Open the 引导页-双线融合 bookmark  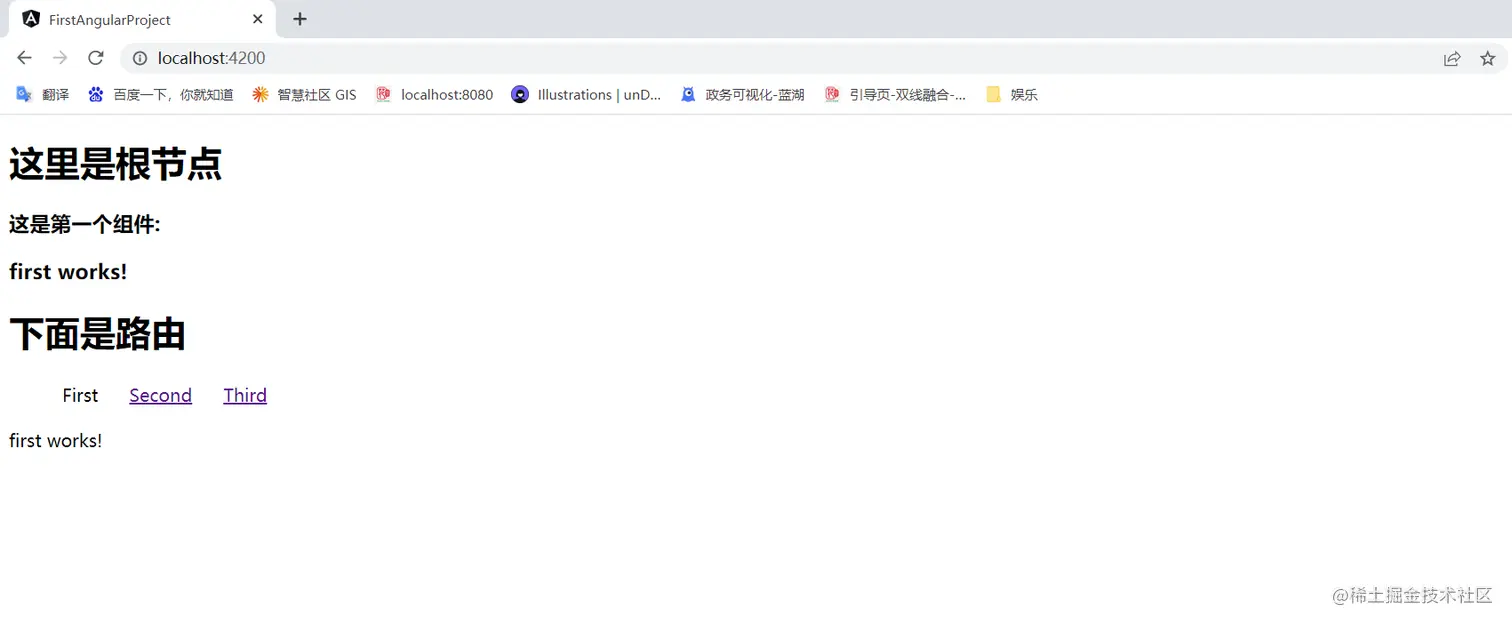click(x=895, y=95)
